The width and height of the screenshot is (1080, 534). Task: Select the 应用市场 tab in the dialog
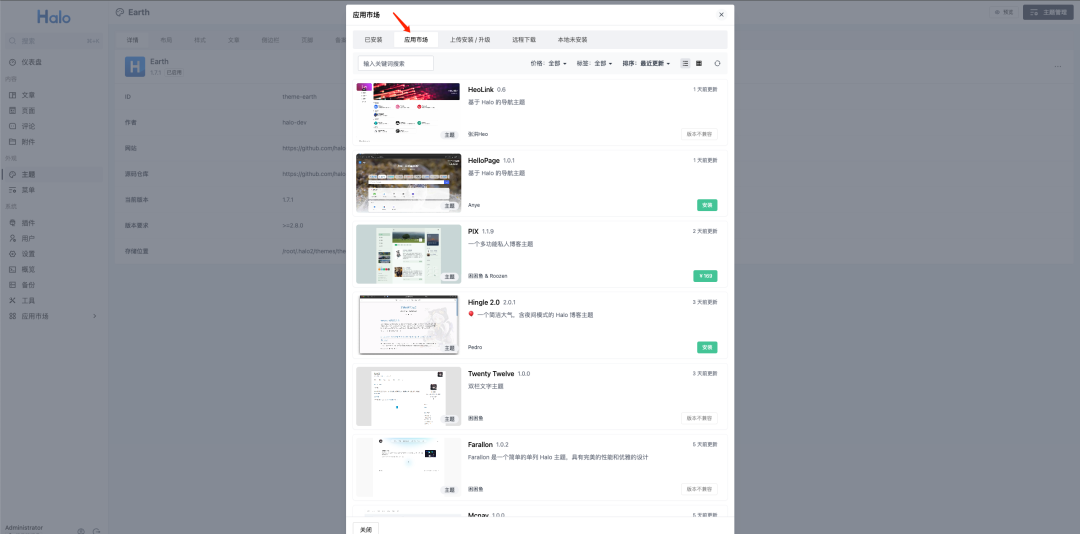tap(416, 39)
